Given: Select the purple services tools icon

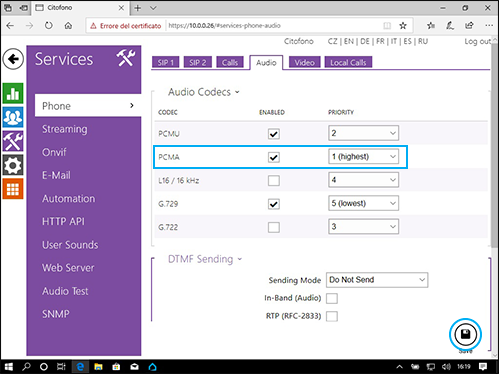Looking at the screenshot, I should tap(13, 141).
